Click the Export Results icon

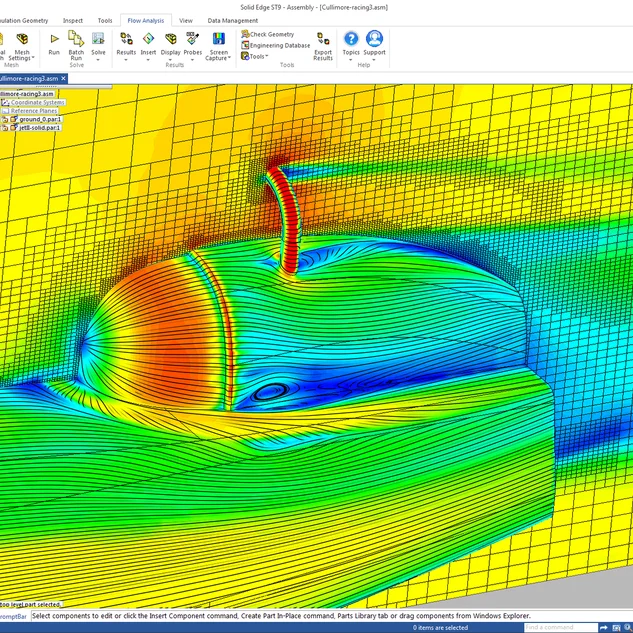click(323, 39)
